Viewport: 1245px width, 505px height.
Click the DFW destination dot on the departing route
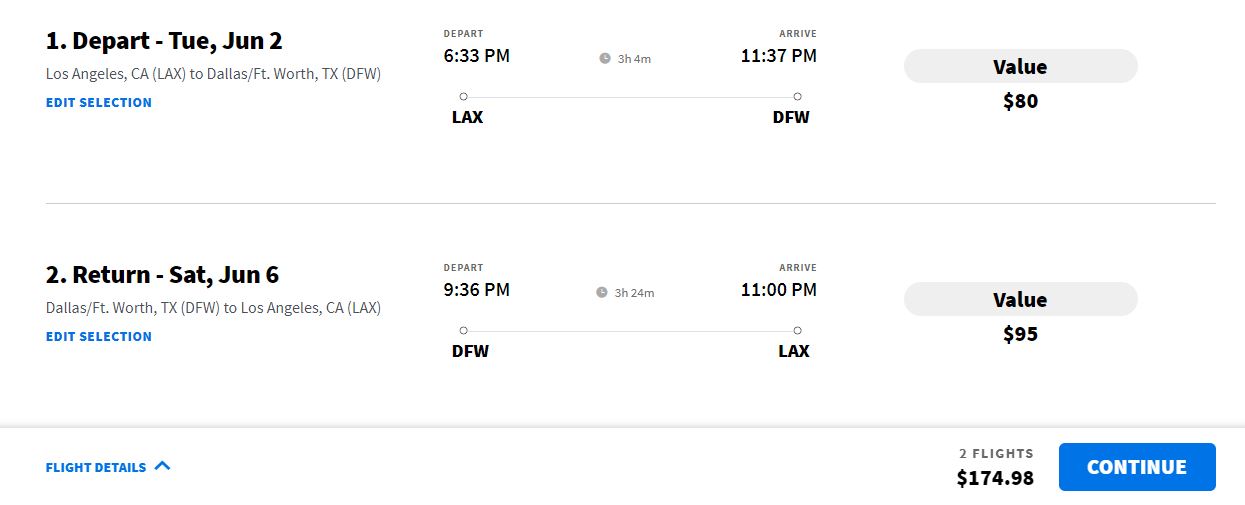[797, 97]
